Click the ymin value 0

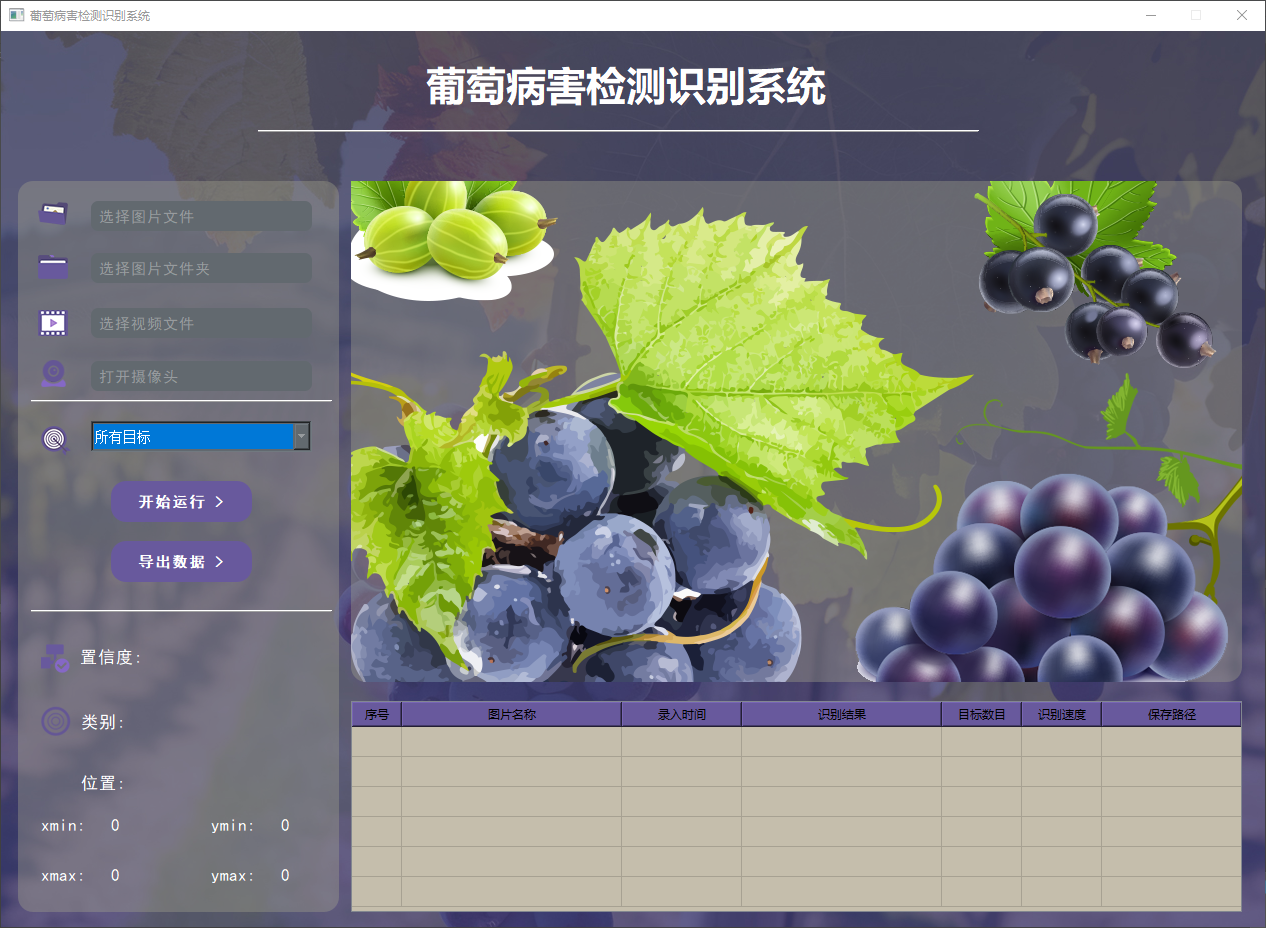(x=285, y=825)
